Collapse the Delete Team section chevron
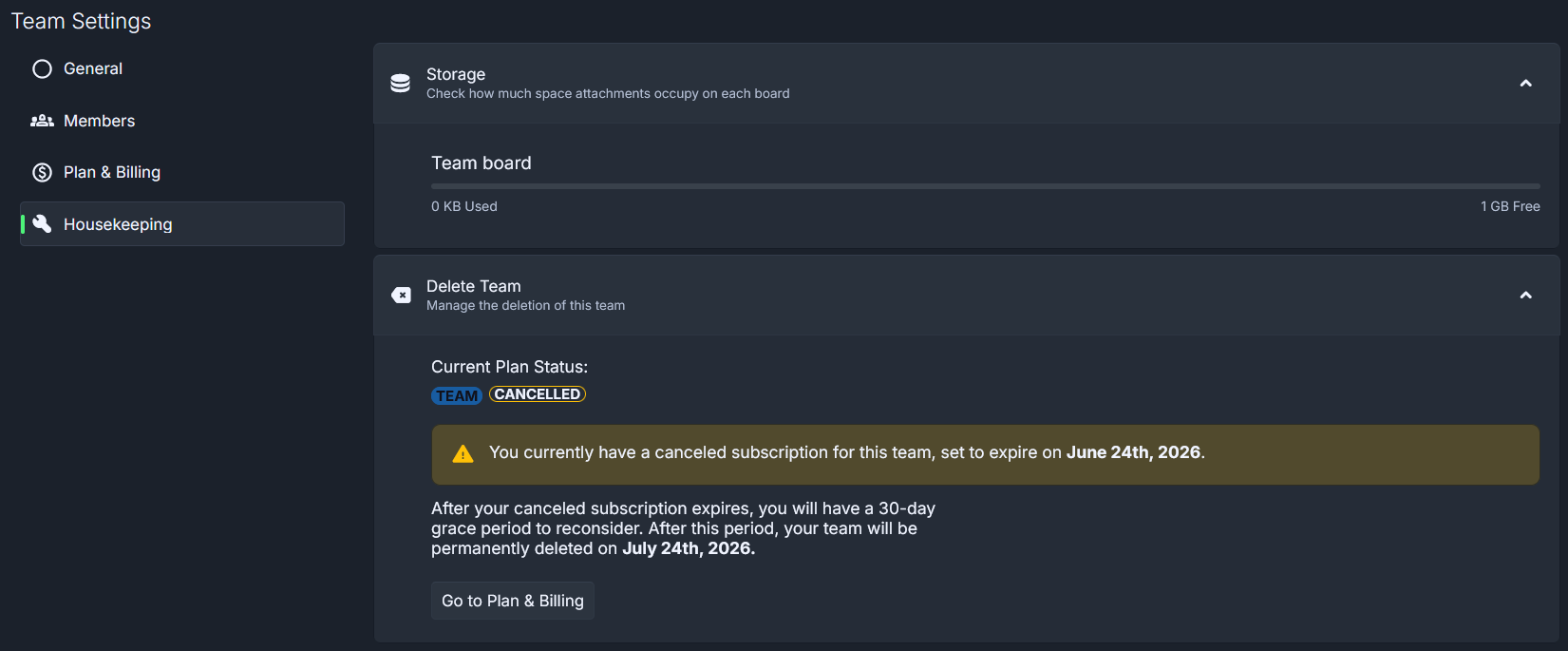Image resolution: width=1568 pixels, height=651 pixels. pos(1525,296)
